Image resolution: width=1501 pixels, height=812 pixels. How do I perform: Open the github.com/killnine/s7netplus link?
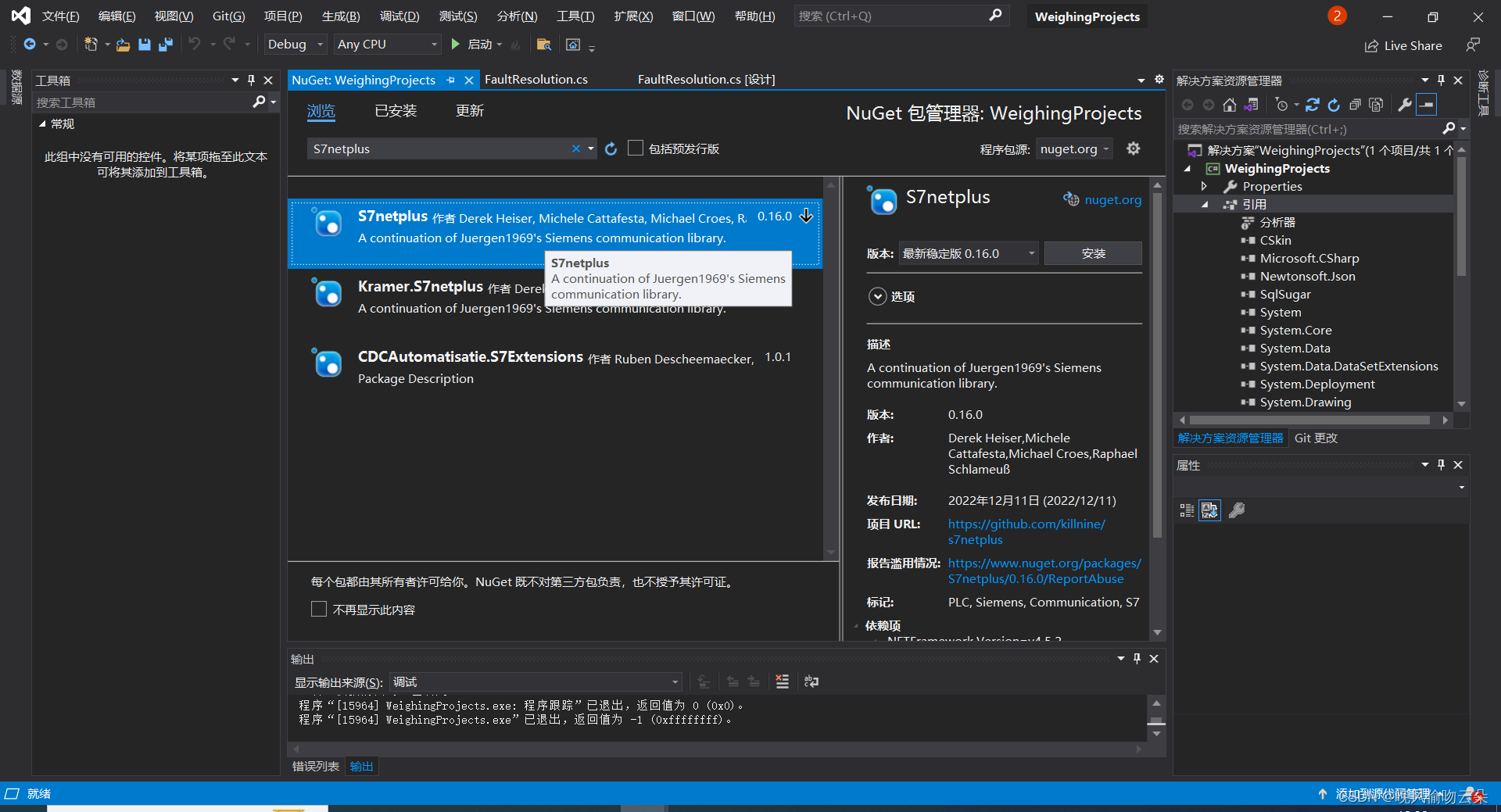coord(1026,524)
